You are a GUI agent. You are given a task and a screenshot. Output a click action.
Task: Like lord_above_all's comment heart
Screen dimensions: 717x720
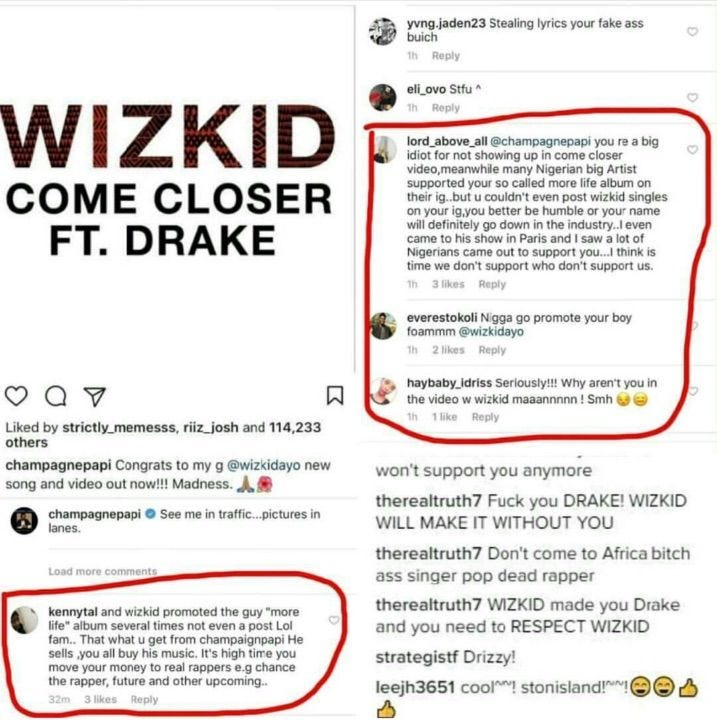click(x=693, y=150)
